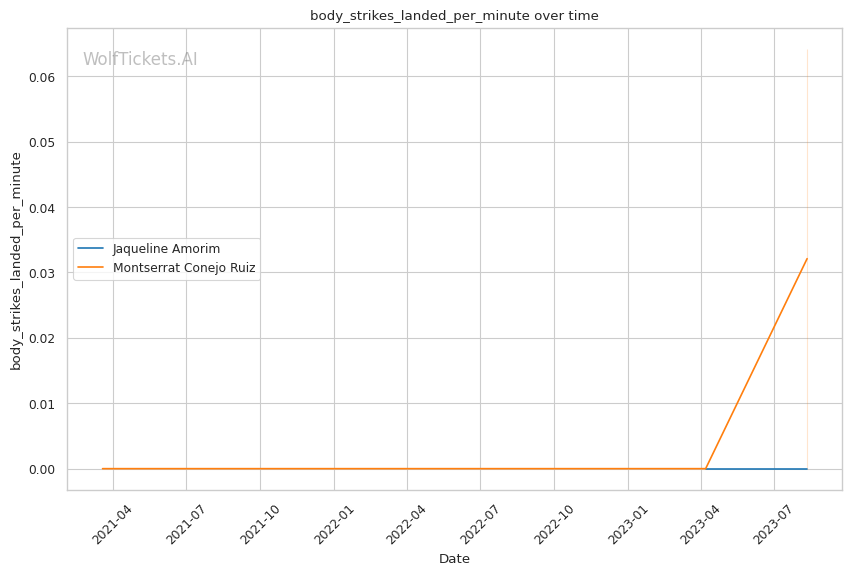
Task: Click the 0.03 y-axis tick label
Action: [42, 273]
